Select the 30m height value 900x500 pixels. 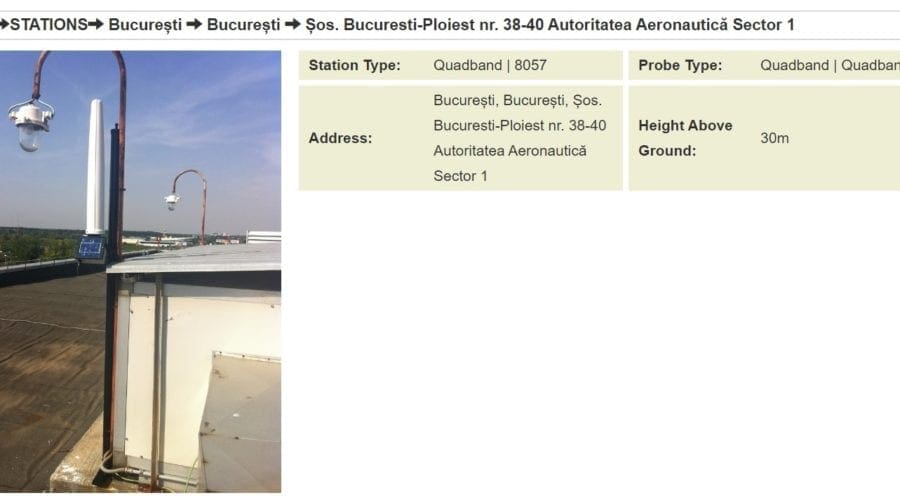774,138
